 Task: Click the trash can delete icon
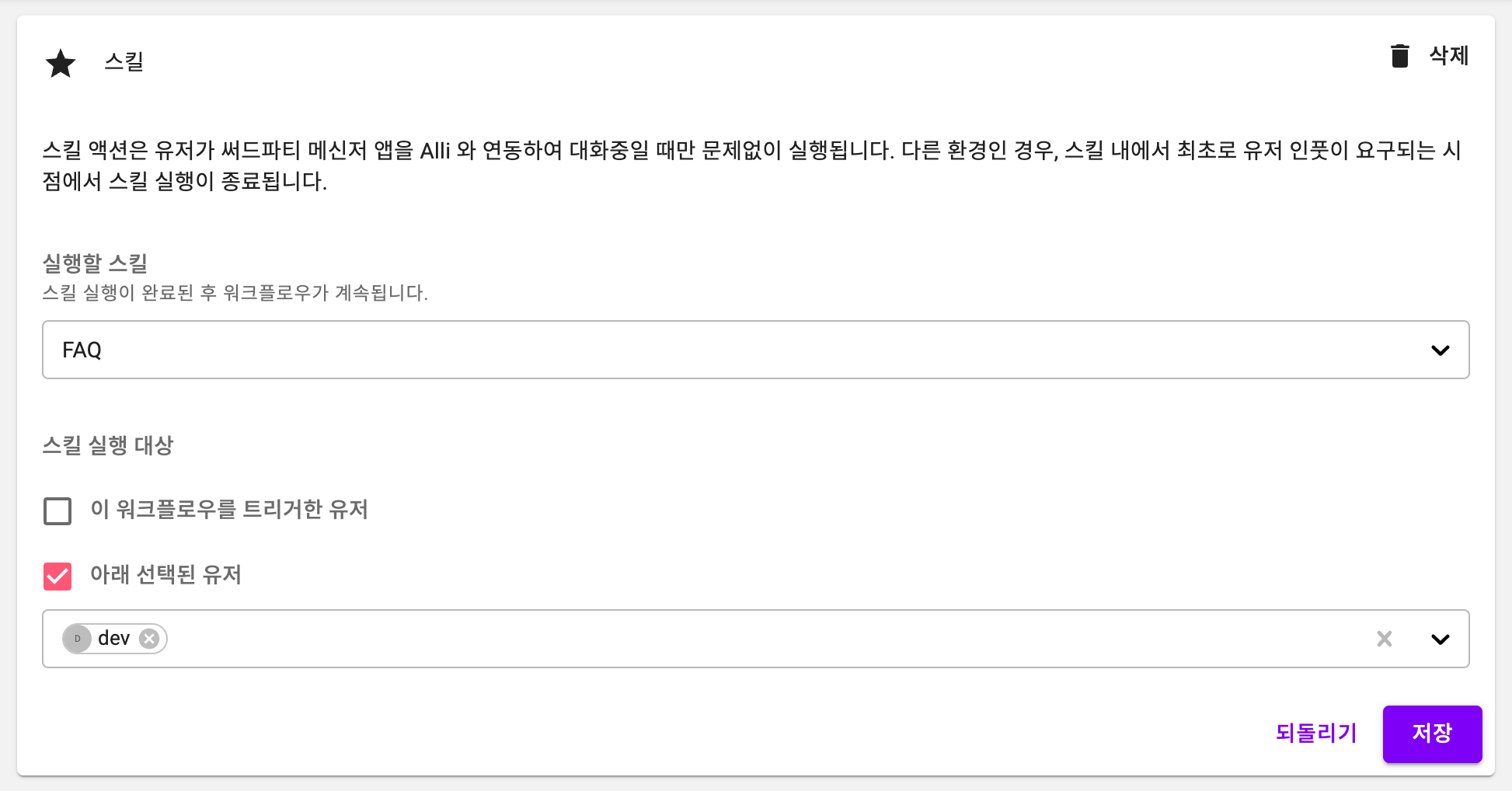pos(1399,56)
